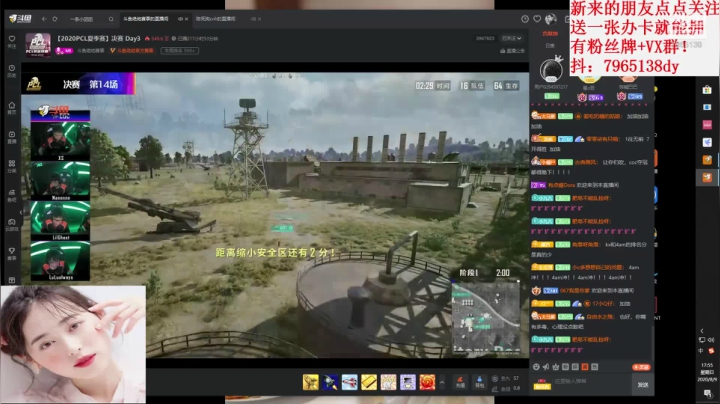Open the streamer guild link

point(512,51)
